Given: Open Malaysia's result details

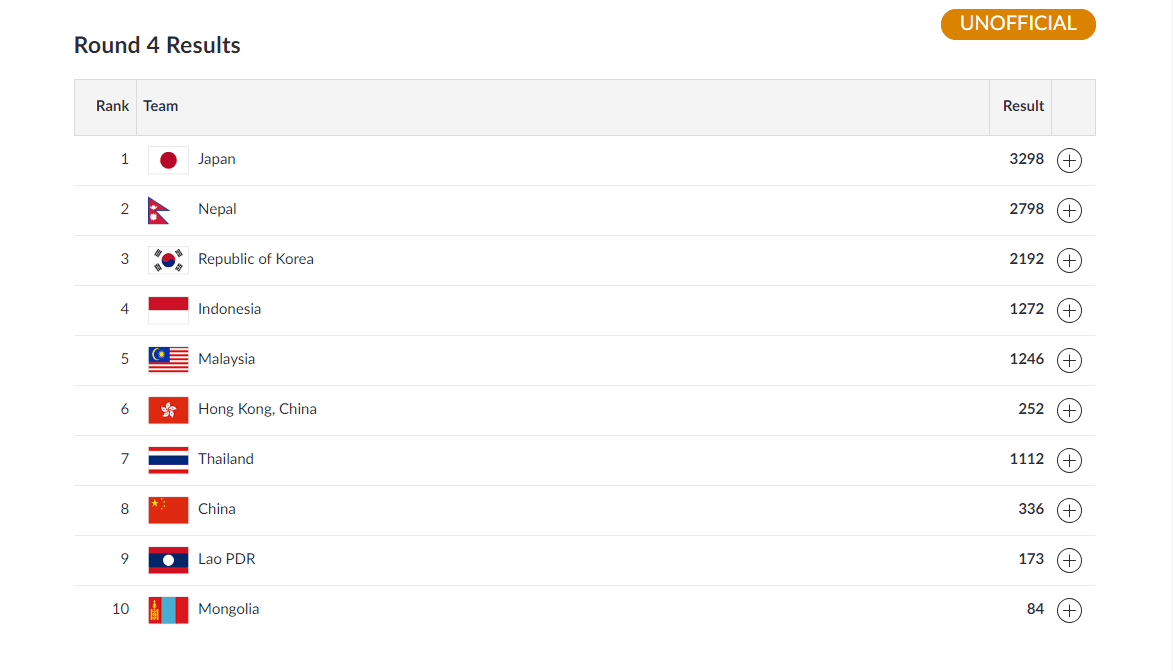Looking at the screenshot, I should pyautogui.click(x=1069, y=360).
